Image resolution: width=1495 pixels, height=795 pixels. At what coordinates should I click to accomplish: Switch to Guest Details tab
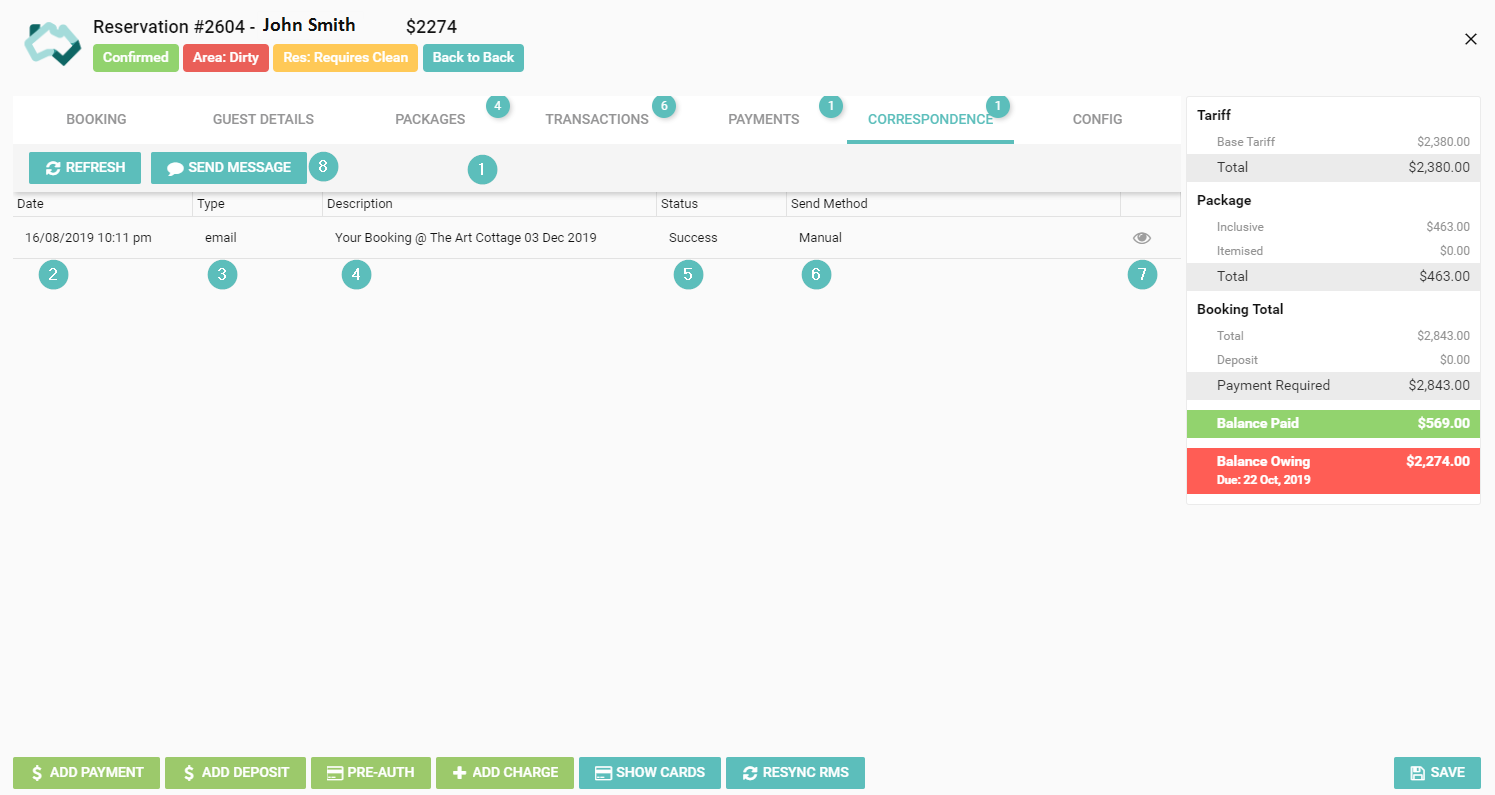point(263,119)
